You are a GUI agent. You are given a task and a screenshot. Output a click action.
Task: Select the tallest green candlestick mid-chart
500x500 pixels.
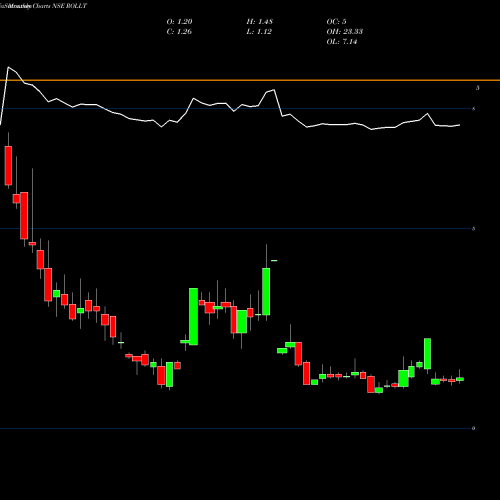(193, 316)
